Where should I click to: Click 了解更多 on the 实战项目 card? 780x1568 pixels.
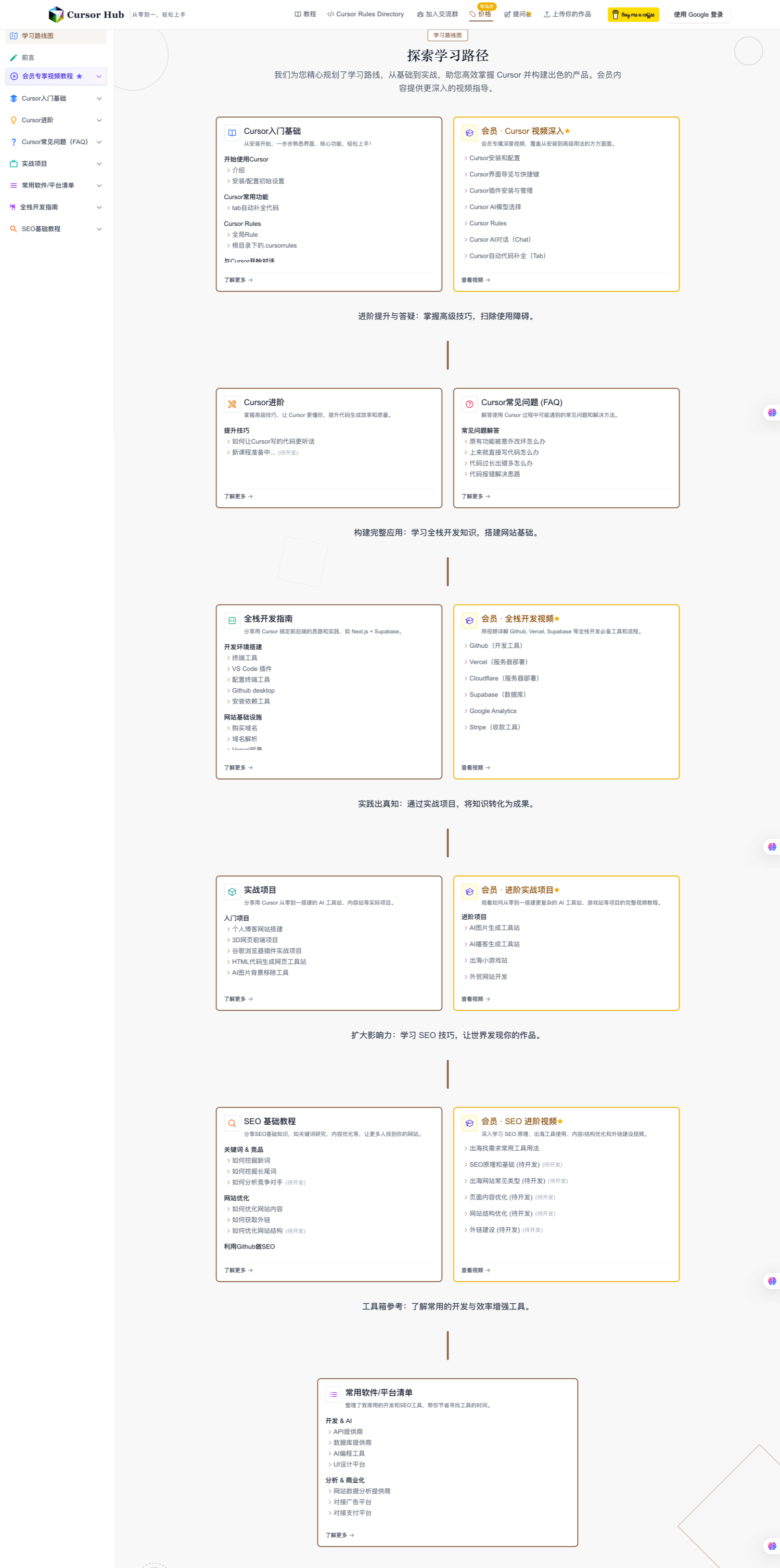pos(238,999)
